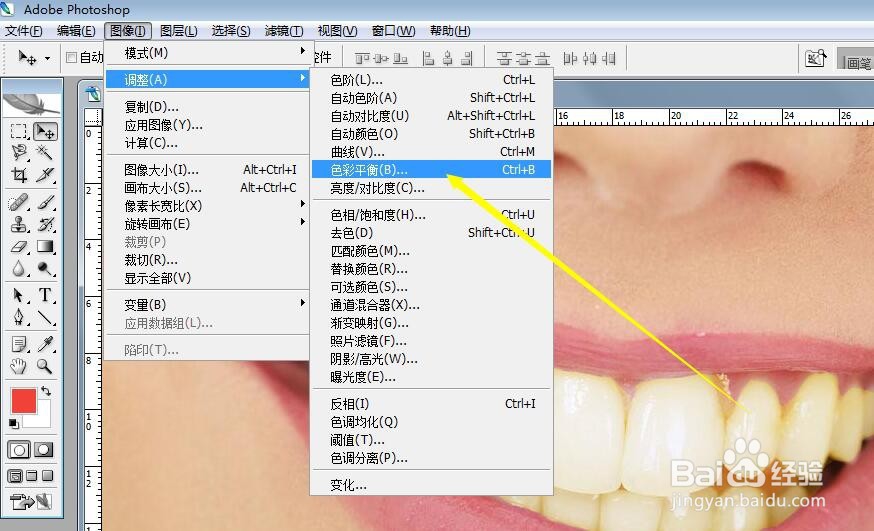This screenshot has width=874, height=531.
Task: Click the document window icon
Action: click(x=93, y=94)
